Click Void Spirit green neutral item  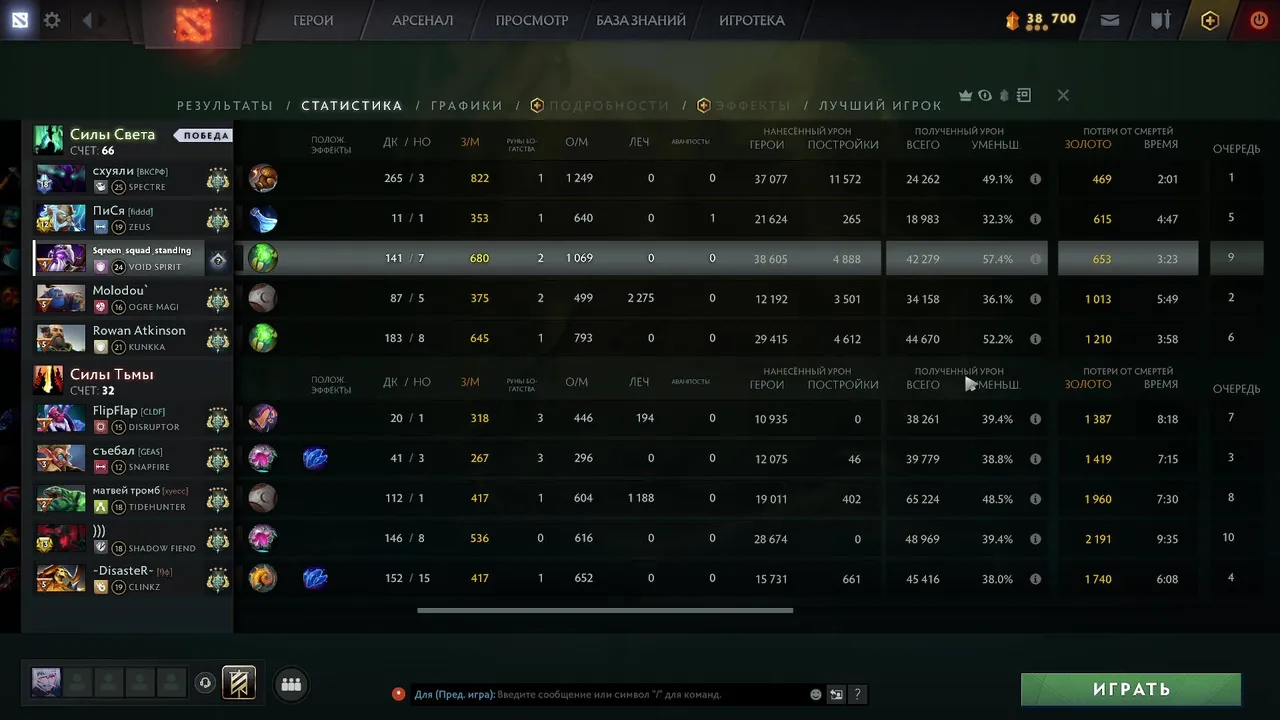pos(263,258)
